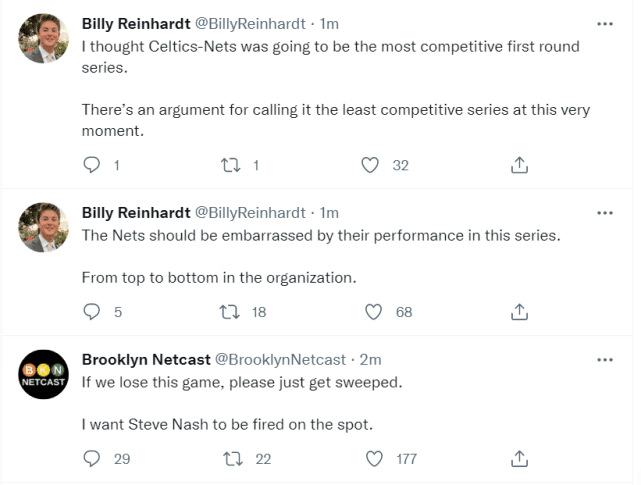Open more options on second Billy Reinhardt tweet
The width and height of the screenshot is (641, 485).
605,213
